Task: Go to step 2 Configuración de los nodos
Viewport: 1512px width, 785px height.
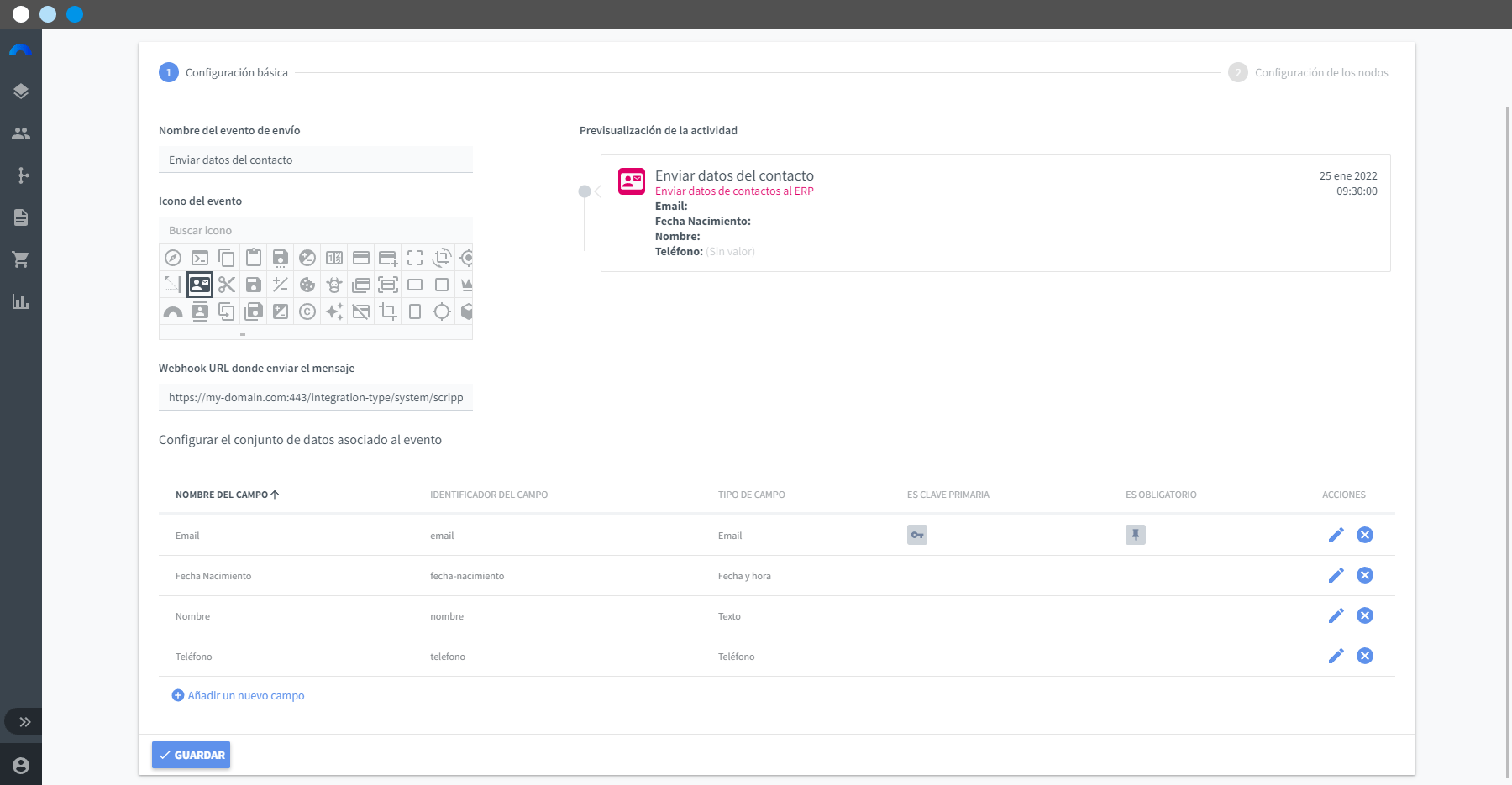Action: (1308, 73)
